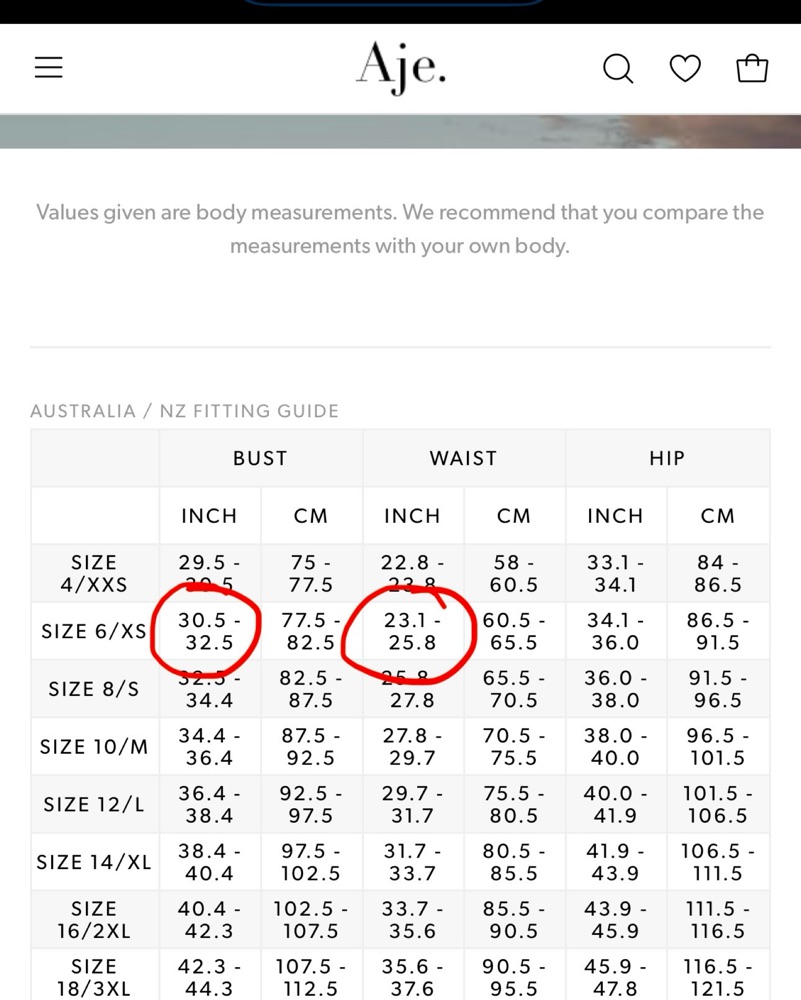801x1000 pixels.
Task: Open the hamburger navigation menu
Action: 48,67
